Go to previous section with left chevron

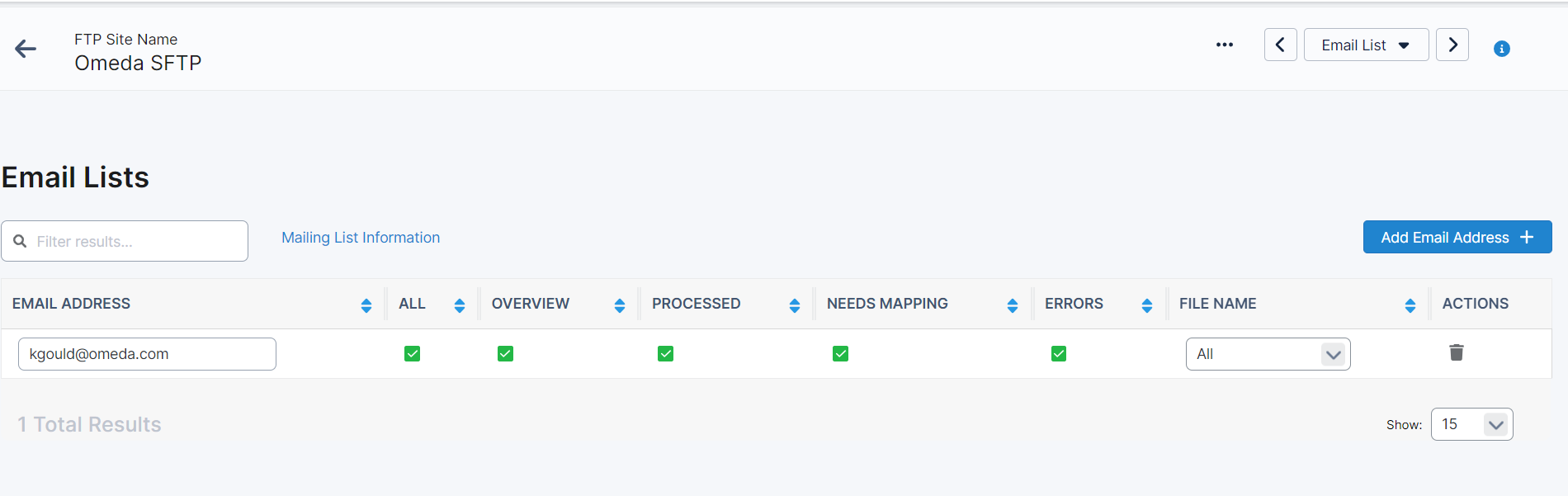(1280, 45)
